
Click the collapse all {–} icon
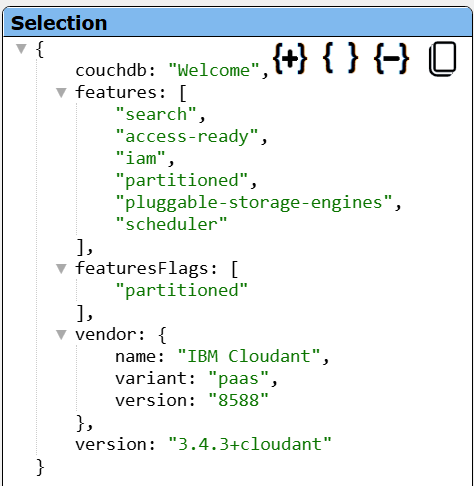[392, 59]
